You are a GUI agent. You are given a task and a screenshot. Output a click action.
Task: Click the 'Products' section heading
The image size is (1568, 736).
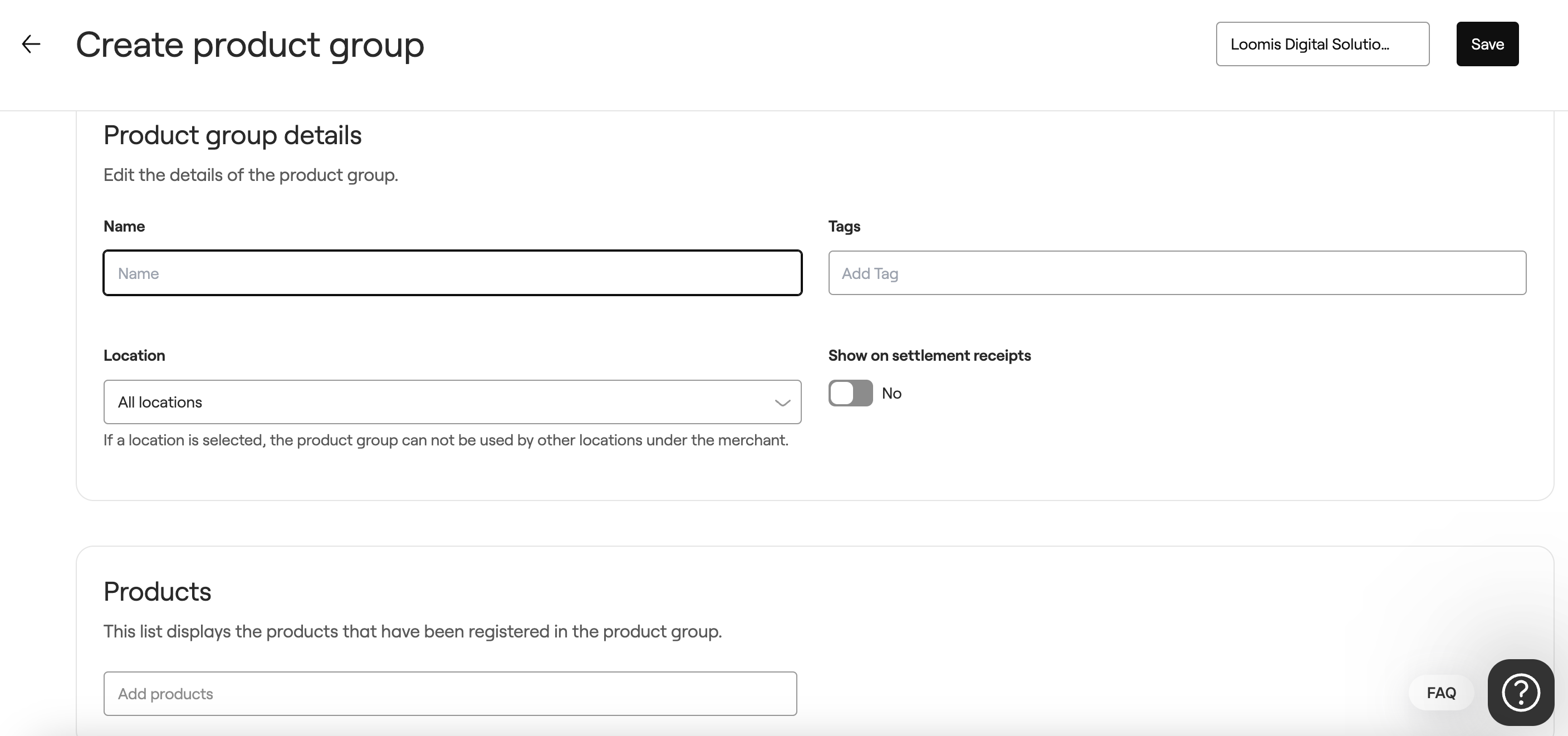(x=157, y=592)
